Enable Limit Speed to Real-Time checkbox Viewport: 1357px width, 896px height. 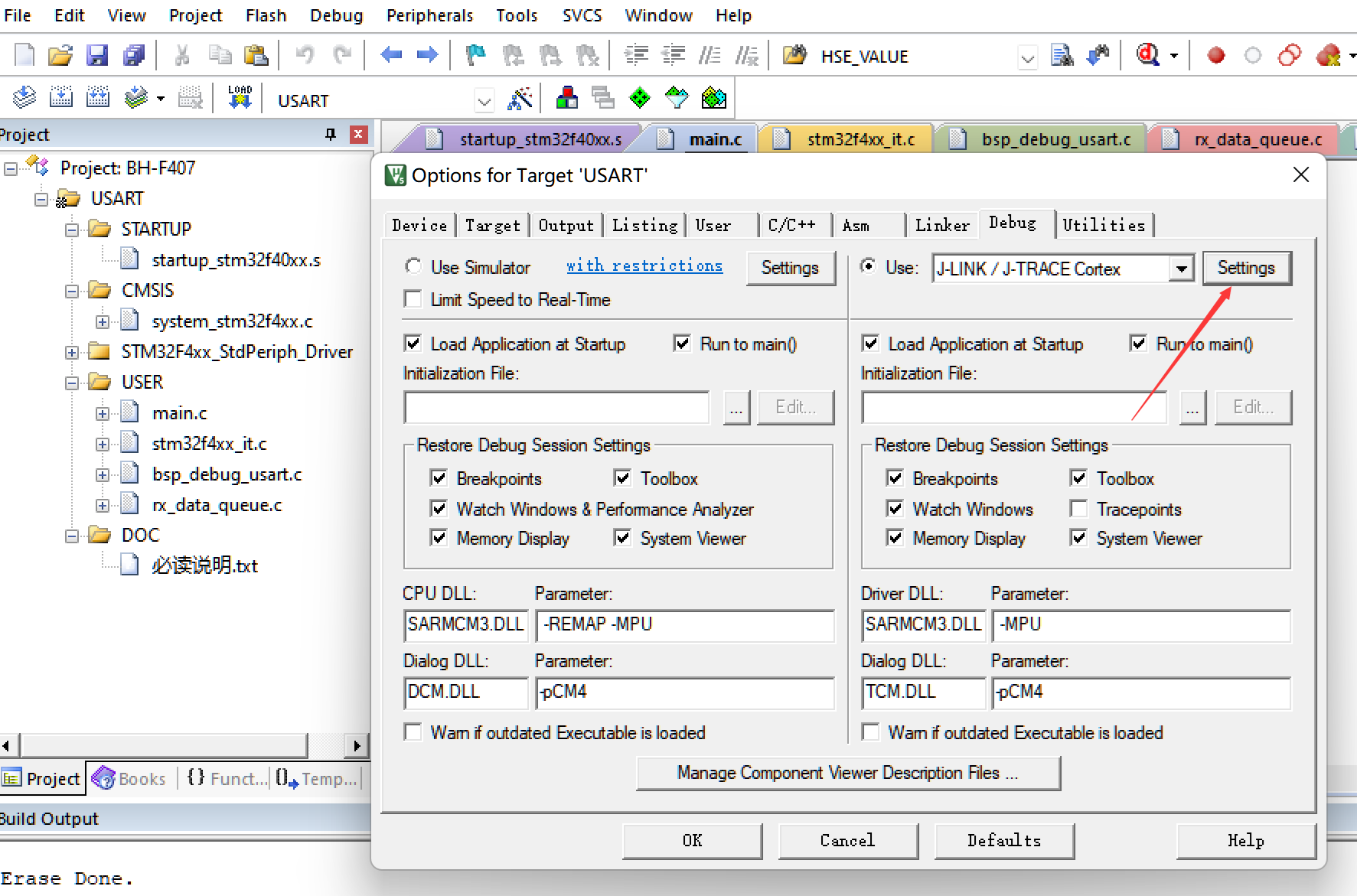413,299
